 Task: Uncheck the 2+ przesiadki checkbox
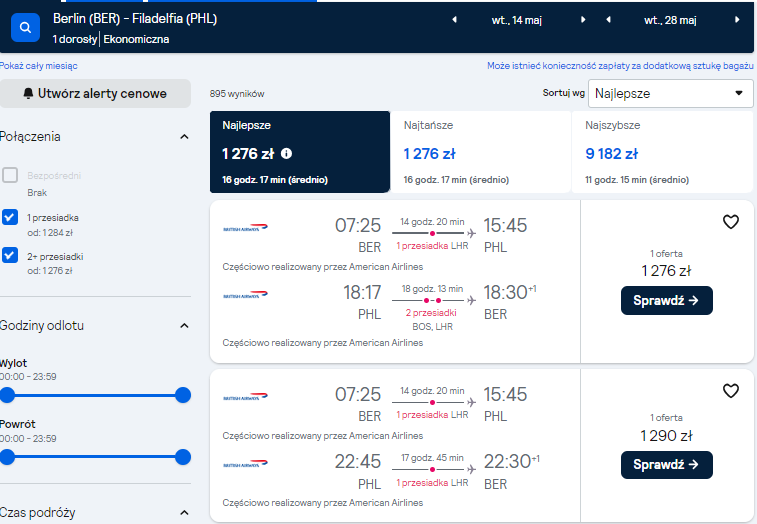(x=10, y=255)
